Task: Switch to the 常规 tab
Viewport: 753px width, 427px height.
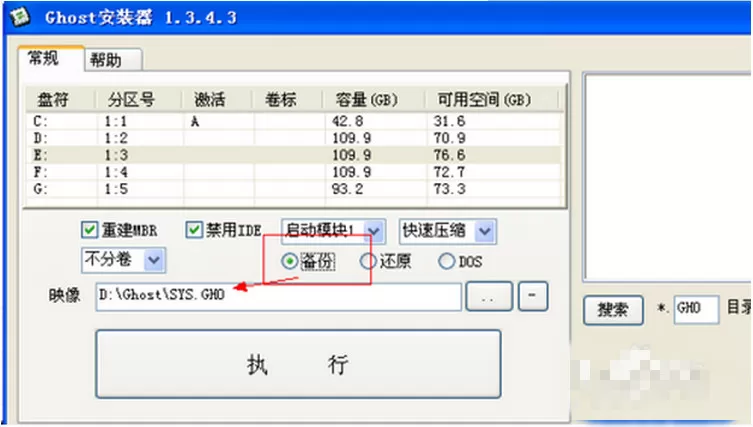Action: pyautogui.click(x=51, y=59)
